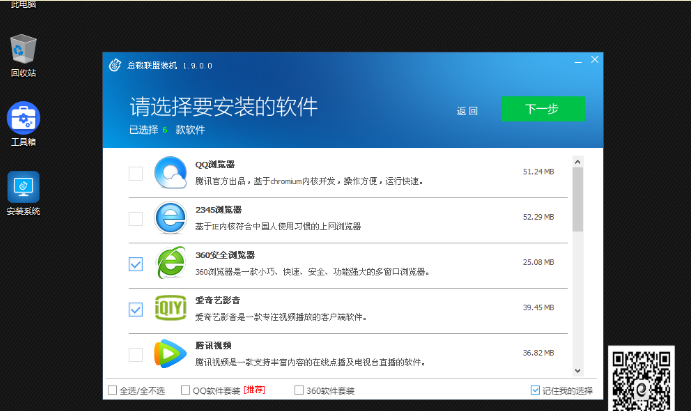The image size is (691, 411).
Task: Launch the 安装系统 desktop icon
Action: point(23,193)
